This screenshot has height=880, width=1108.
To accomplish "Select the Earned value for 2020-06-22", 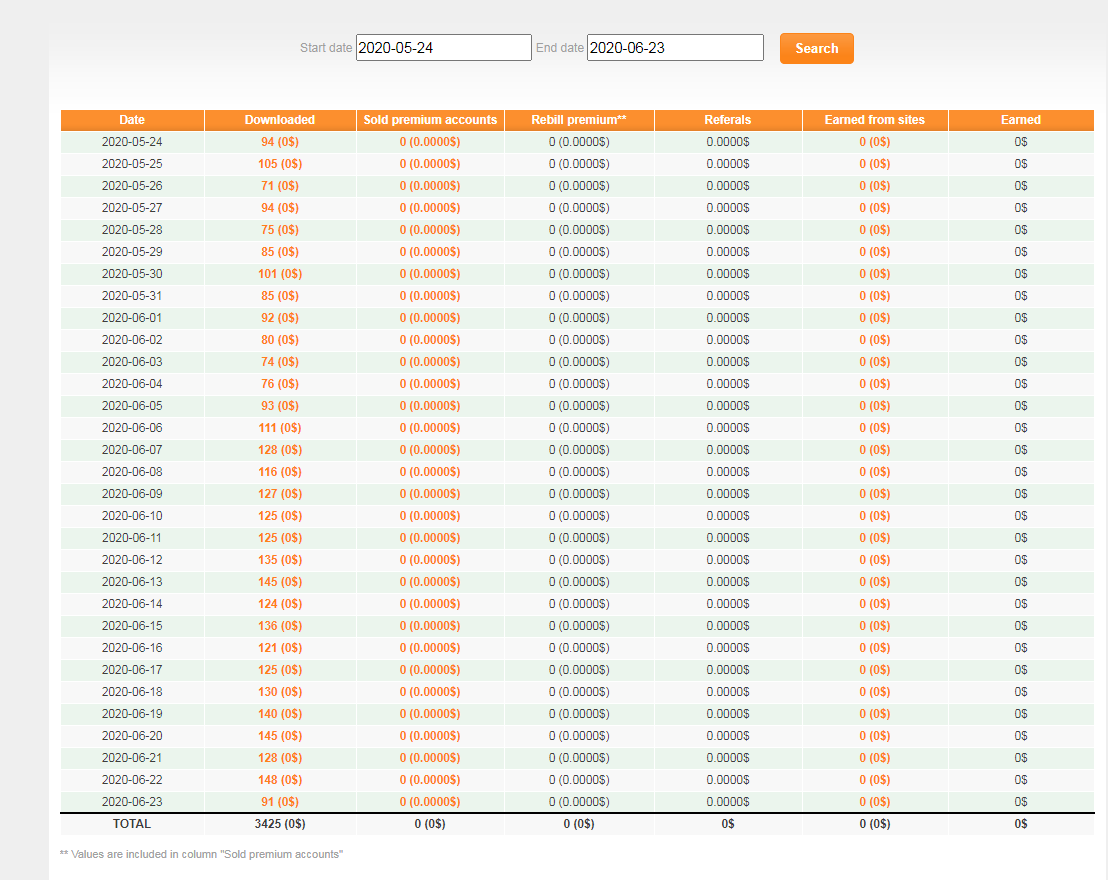I will click(1021, 780).
